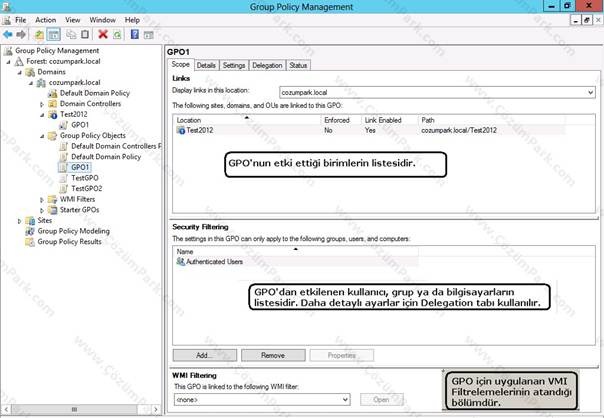Click the tree pane horizontal scrollbar thumb
Image resolution: width=604 pixels, height=418 pixels.
[74, 409]
